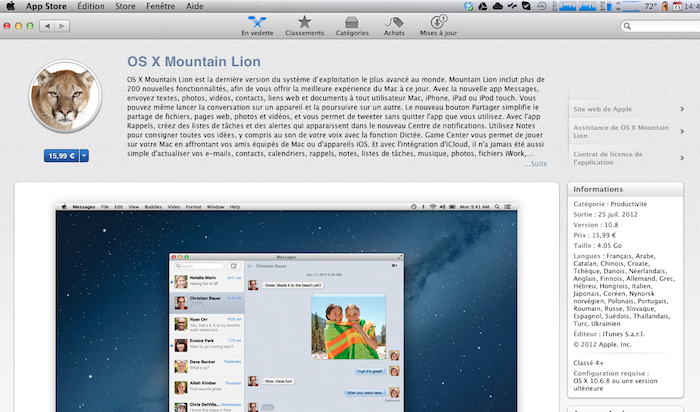Open the Achats tab

[x=394, y=26]
